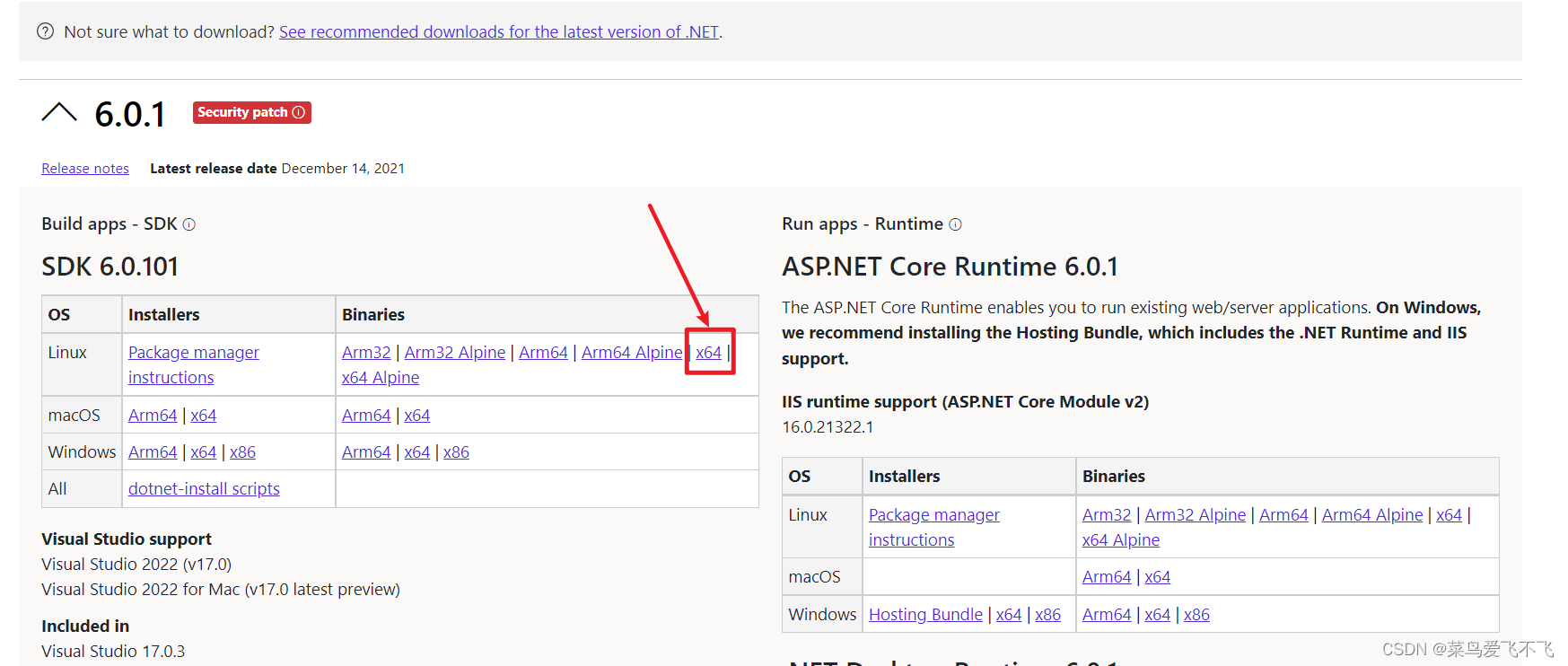Open SDK Linux Package manager instructions

pyautogui.click(x=194, y=364)
